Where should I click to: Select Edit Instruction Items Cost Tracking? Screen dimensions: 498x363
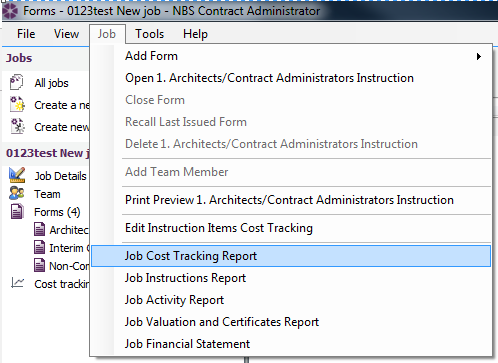291,228
